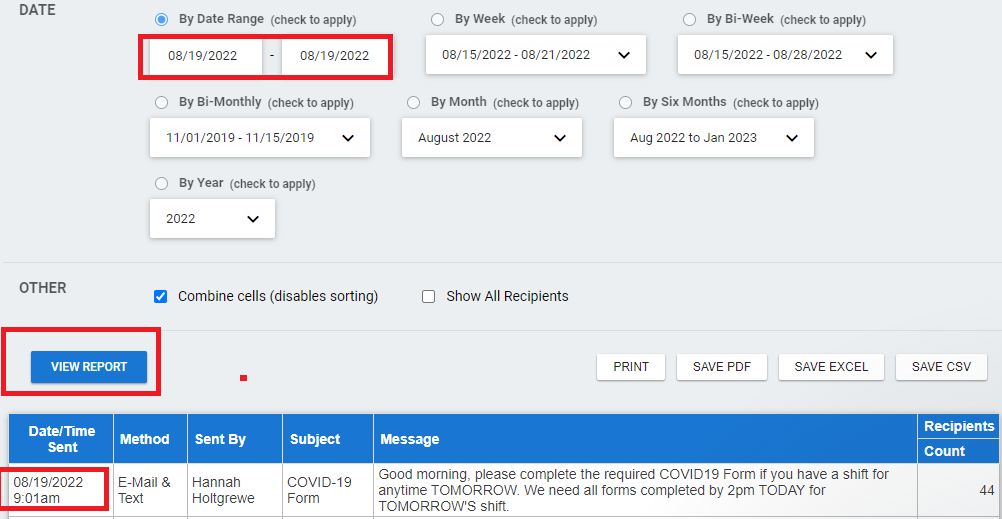Click the PRINT button

click(x=631, y=367)
